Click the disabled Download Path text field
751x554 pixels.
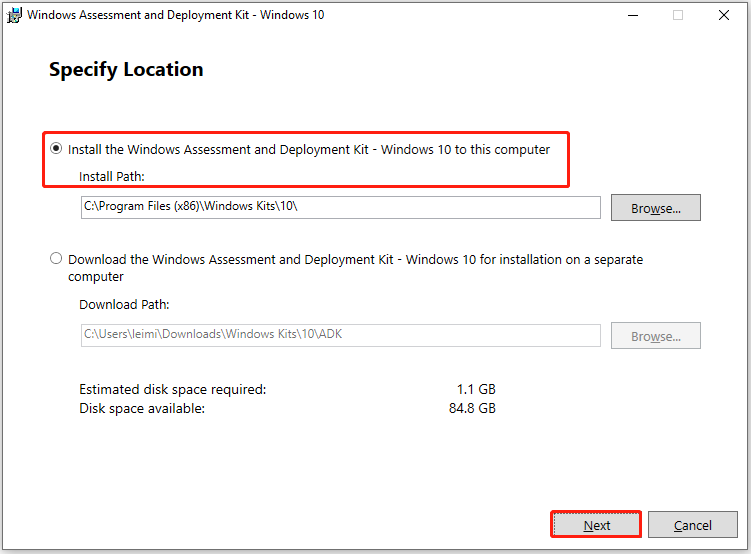pyautogui.click(x=341, y=335)
